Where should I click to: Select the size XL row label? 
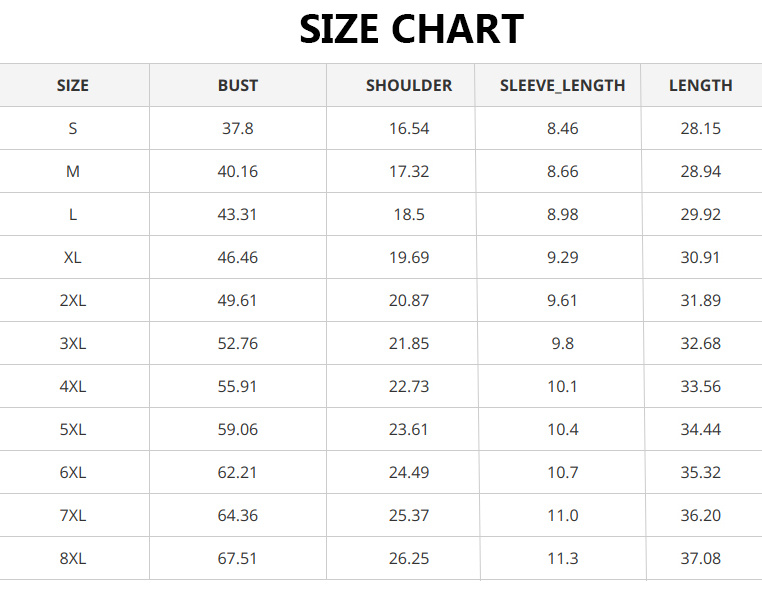[x=73, y=258]
